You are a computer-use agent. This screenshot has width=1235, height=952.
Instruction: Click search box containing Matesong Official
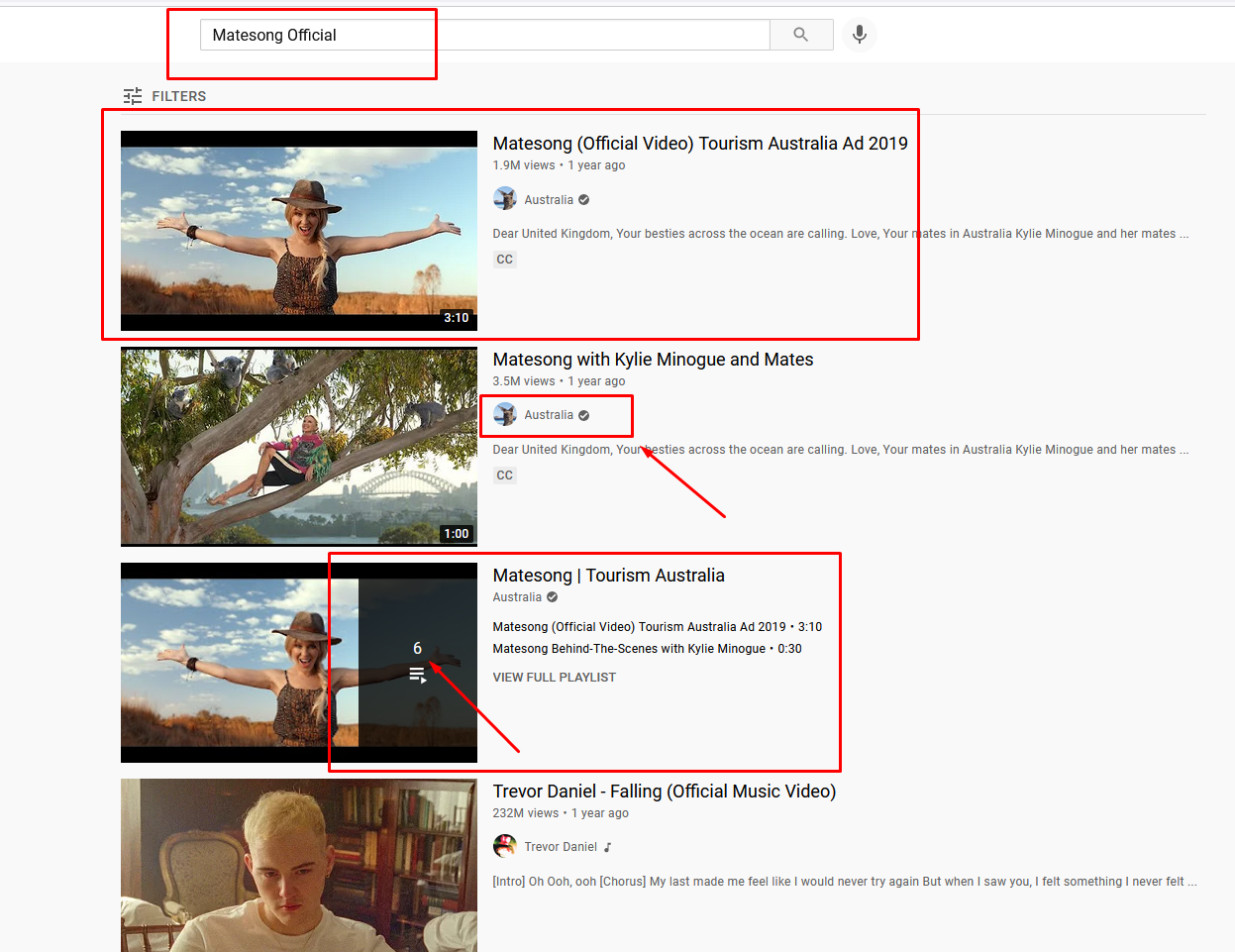pos(485,35)
